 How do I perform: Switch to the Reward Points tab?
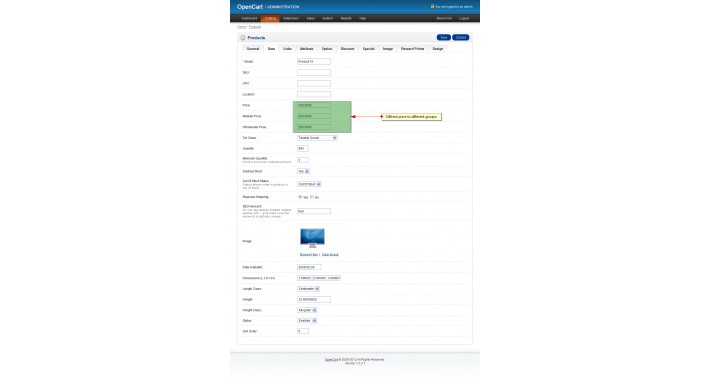[x=413, y=48]
